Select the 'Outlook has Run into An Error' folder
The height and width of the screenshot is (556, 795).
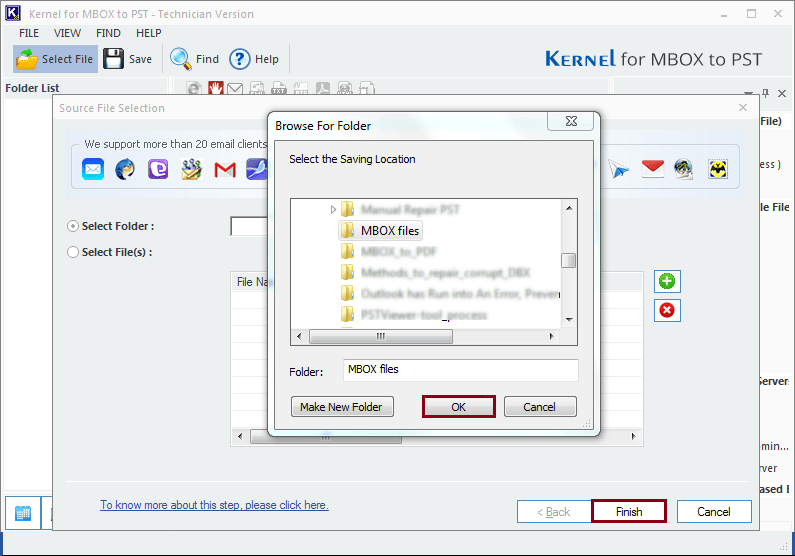pyautogui.click(x=460, y=294)
